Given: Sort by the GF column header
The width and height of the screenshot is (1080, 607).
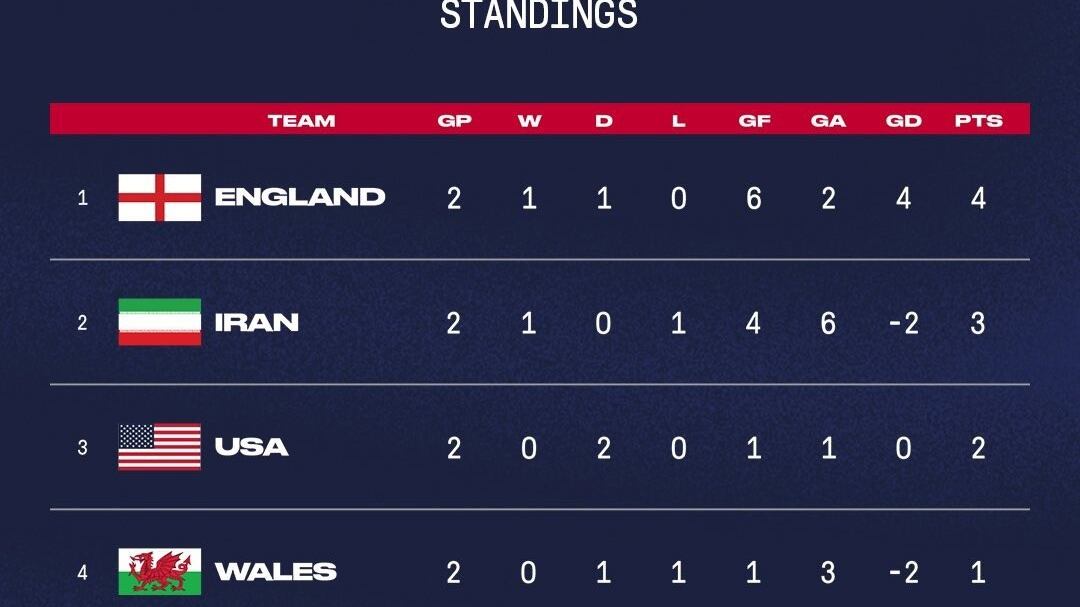Looking at the screenshot, I should tap(754, 121).
